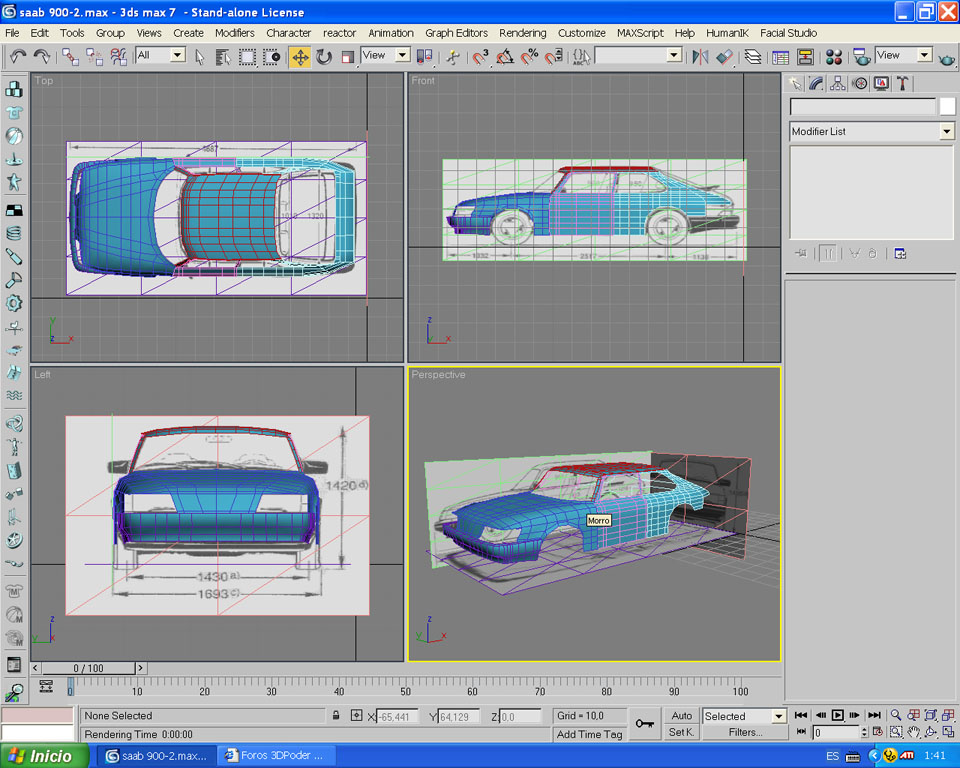This screenshot has height=768, width=960.
Task: Open the Modifiers menu
Action: point(234,33)
